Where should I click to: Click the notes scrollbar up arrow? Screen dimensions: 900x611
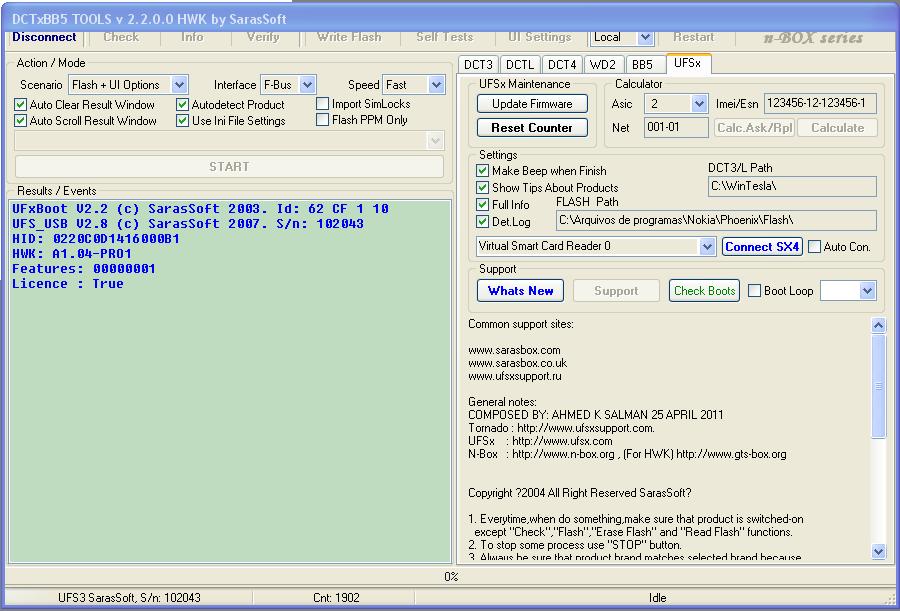(x=878, y=326)
